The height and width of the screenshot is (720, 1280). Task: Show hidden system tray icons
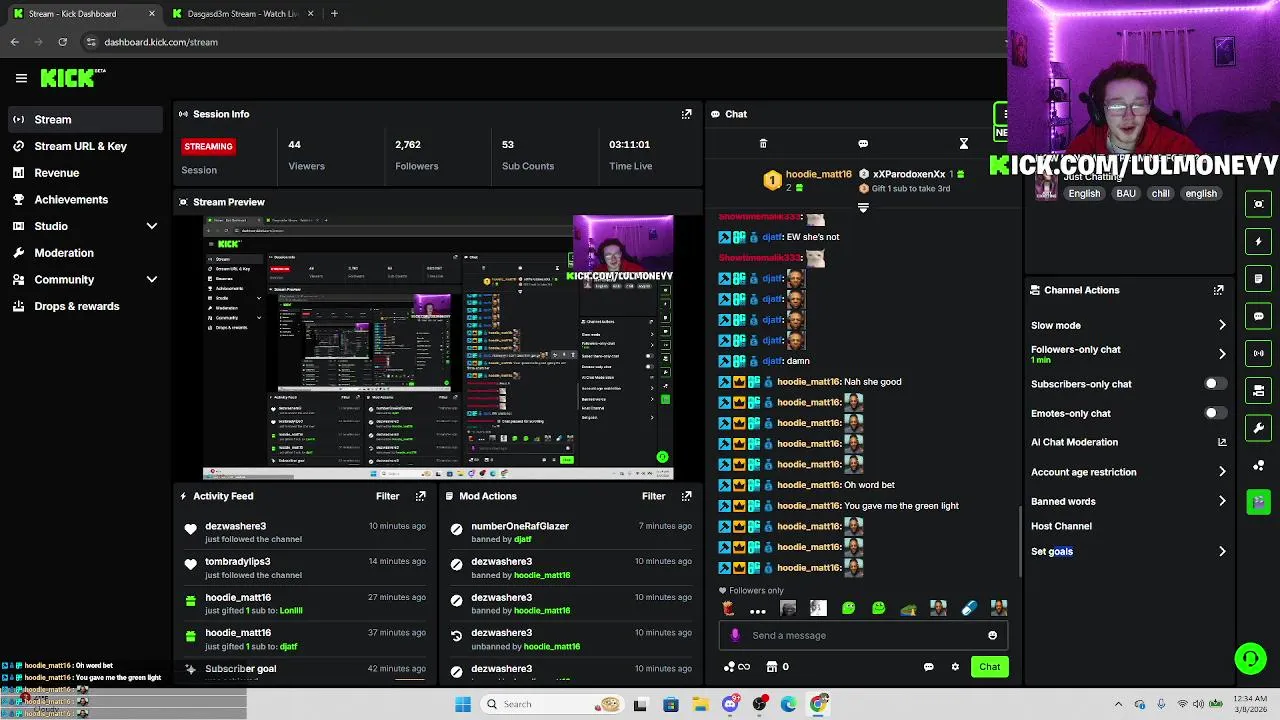pyautogui.click(x=1118, y=704)
